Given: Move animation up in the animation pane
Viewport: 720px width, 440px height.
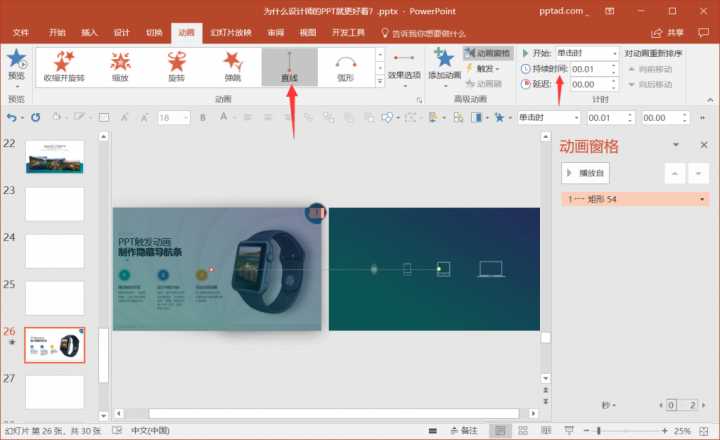Looking at the screenshot, I should click(x=675, y=174).
